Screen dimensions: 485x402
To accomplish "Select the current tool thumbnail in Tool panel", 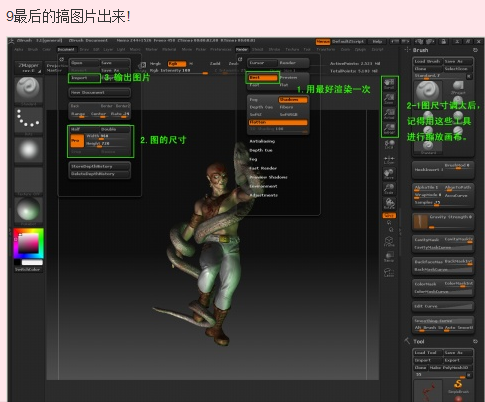I will tap(428, 391).
